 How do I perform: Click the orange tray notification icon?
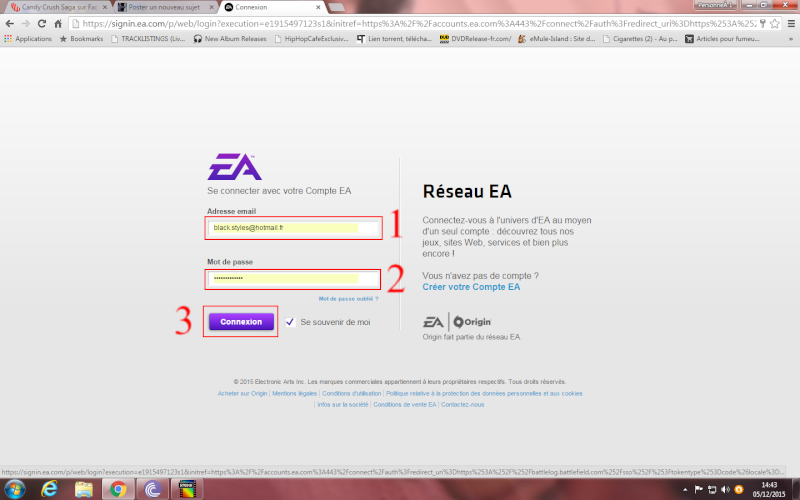(x=739, y=490)
